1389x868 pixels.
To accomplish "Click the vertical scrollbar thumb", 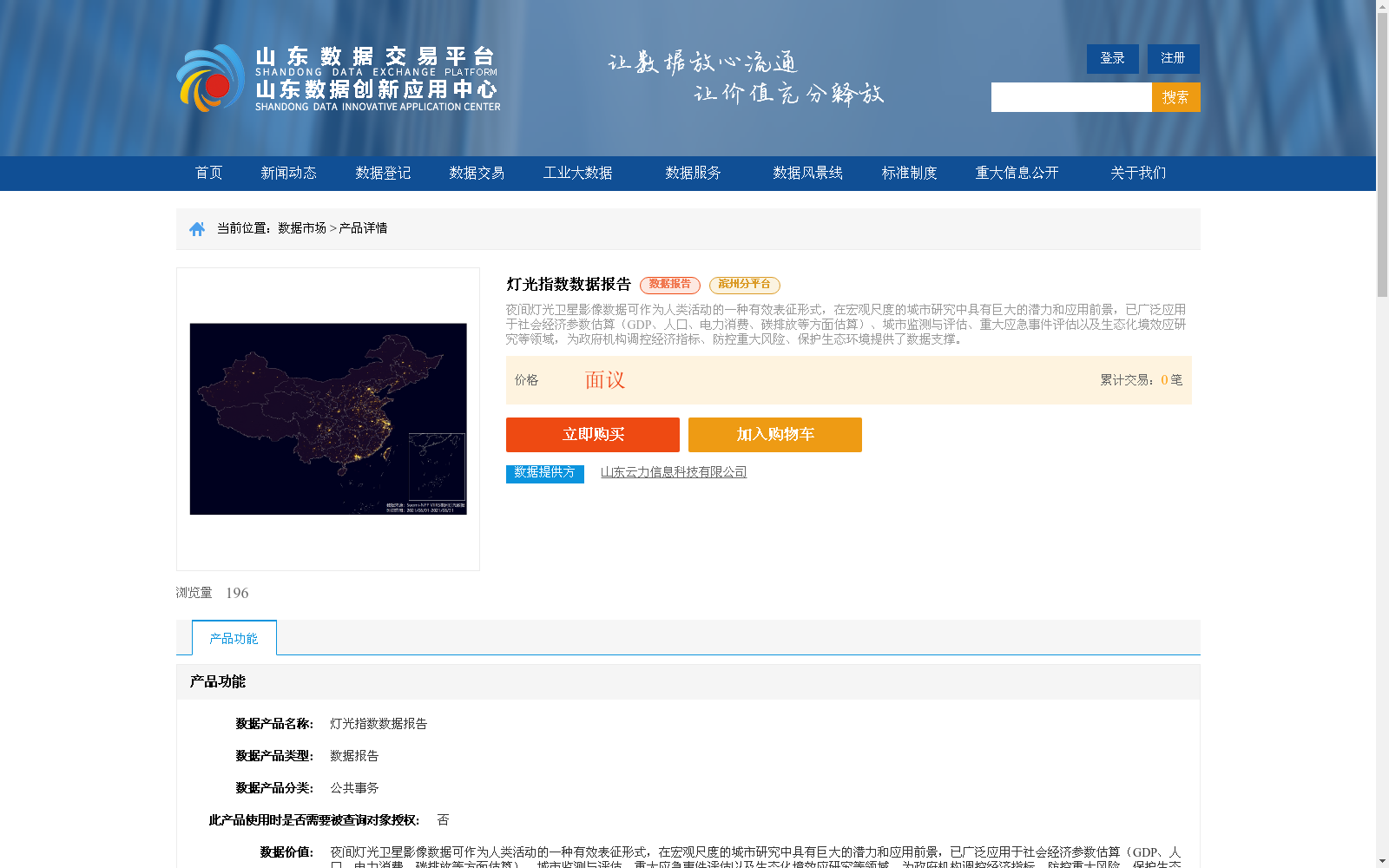I will coord(1382,155).
